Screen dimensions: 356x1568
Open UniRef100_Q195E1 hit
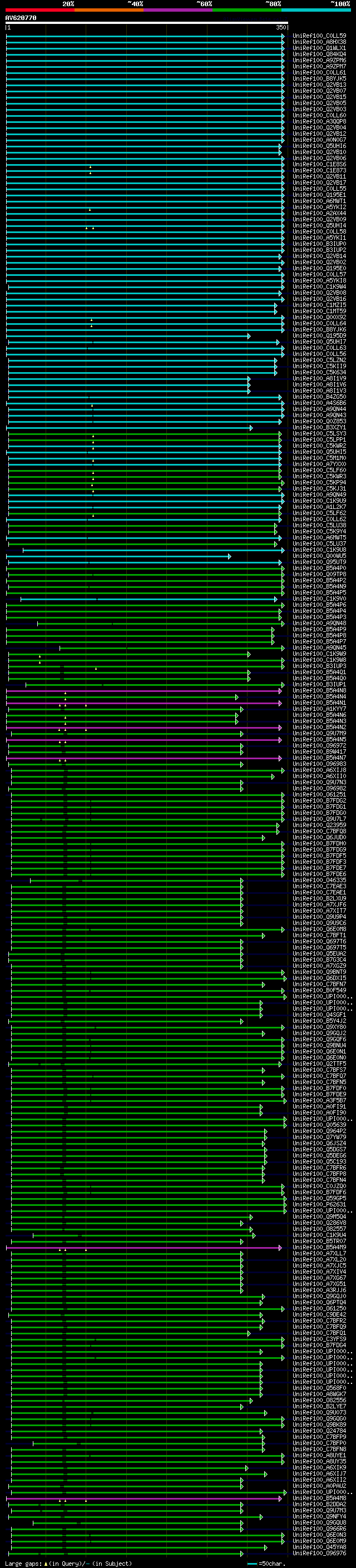click(x=319, y=195)
